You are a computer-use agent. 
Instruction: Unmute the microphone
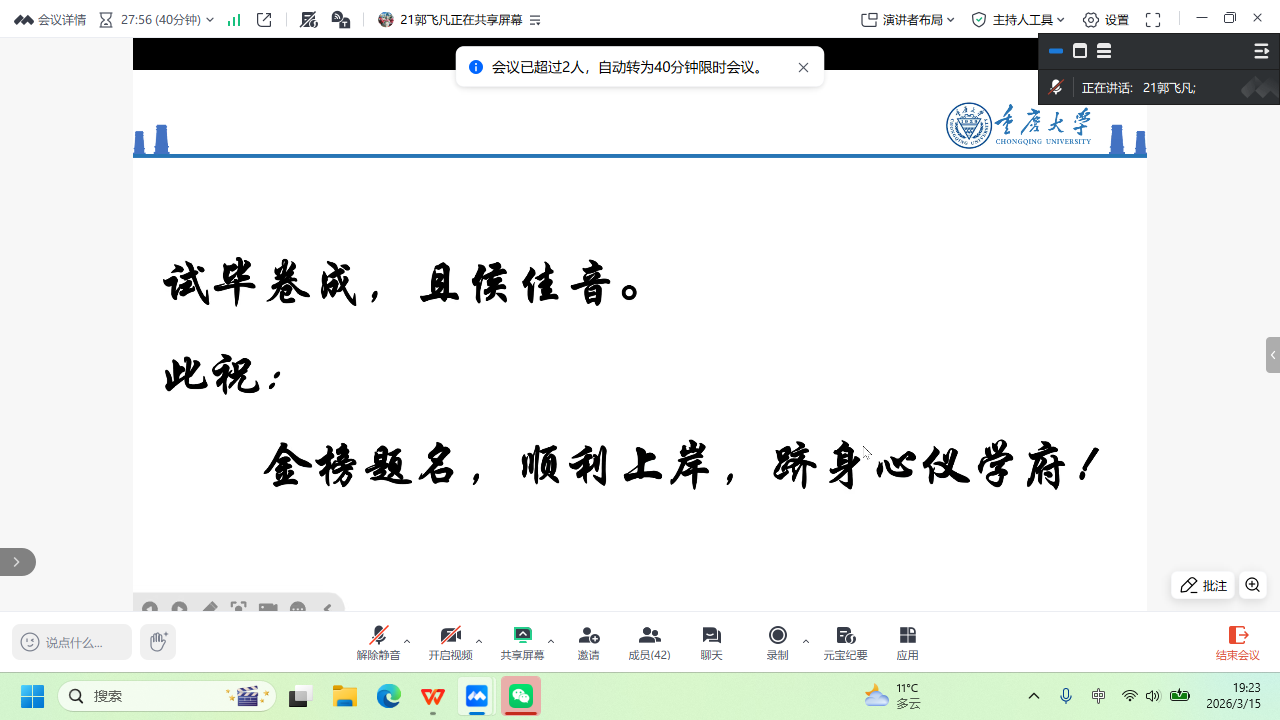coord(378,642)
